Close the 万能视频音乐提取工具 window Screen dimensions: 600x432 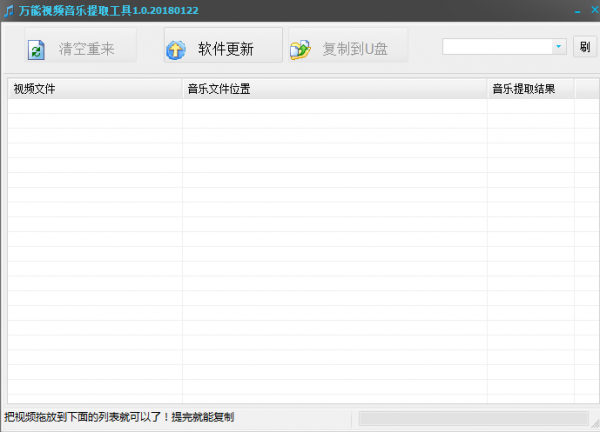tap(595, 10)
